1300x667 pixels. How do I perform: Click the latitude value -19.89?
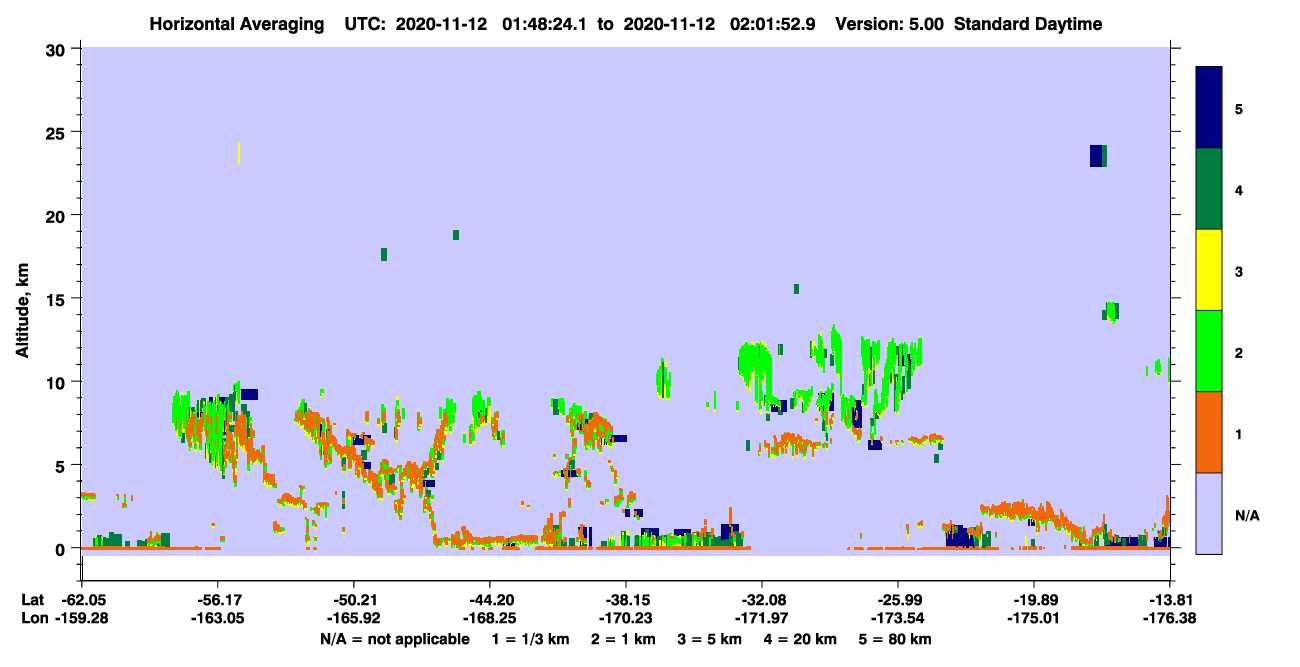[1034, 600]
